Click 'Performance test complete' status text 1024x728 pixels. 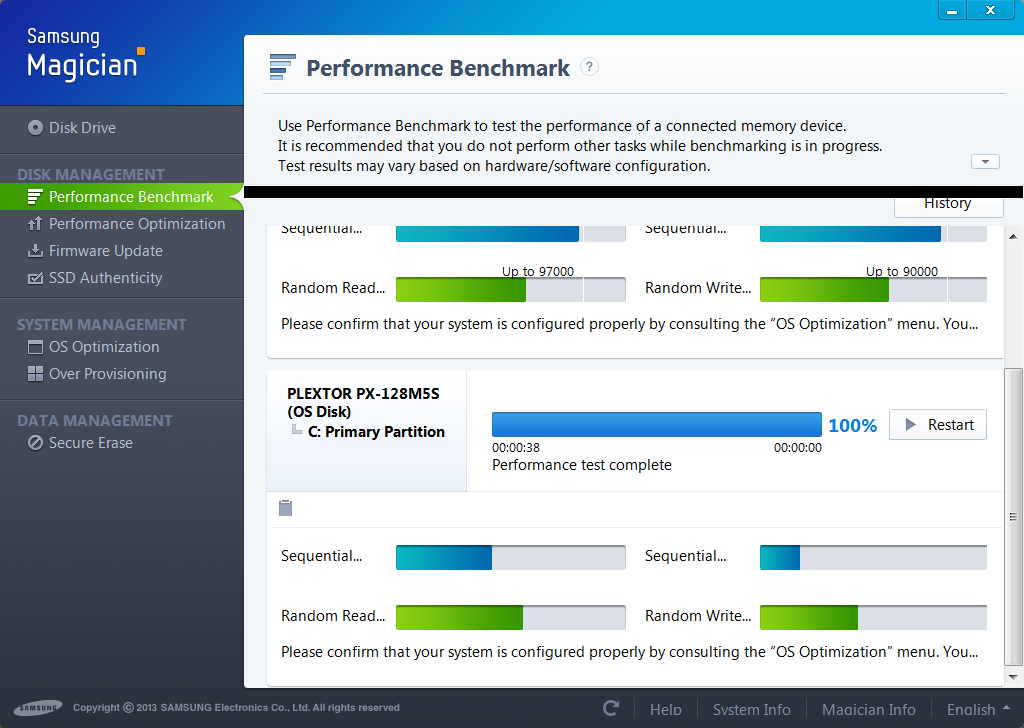coord(582,465)
